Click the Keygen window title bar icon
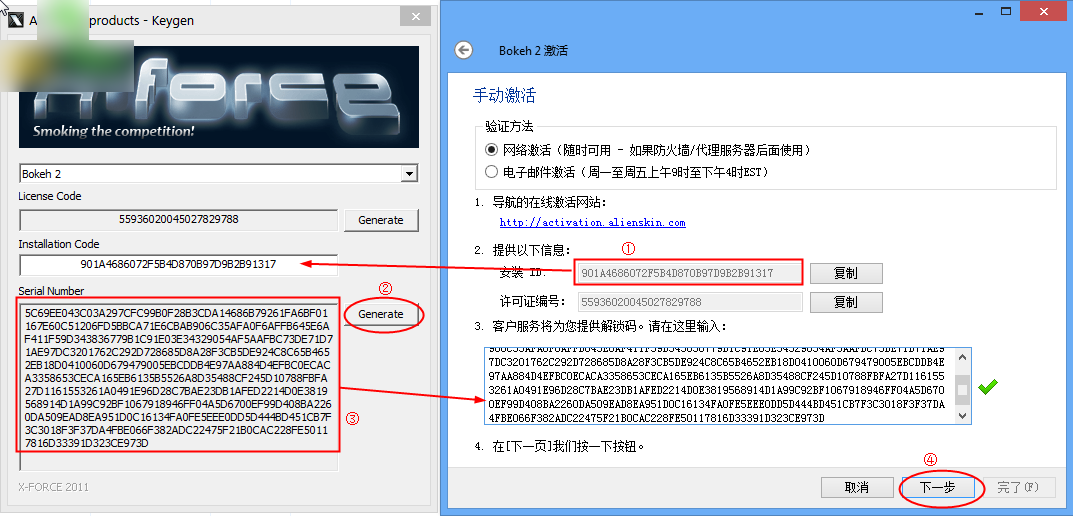This screenshot has height=516, width=1073. click(x=14, y=20)
